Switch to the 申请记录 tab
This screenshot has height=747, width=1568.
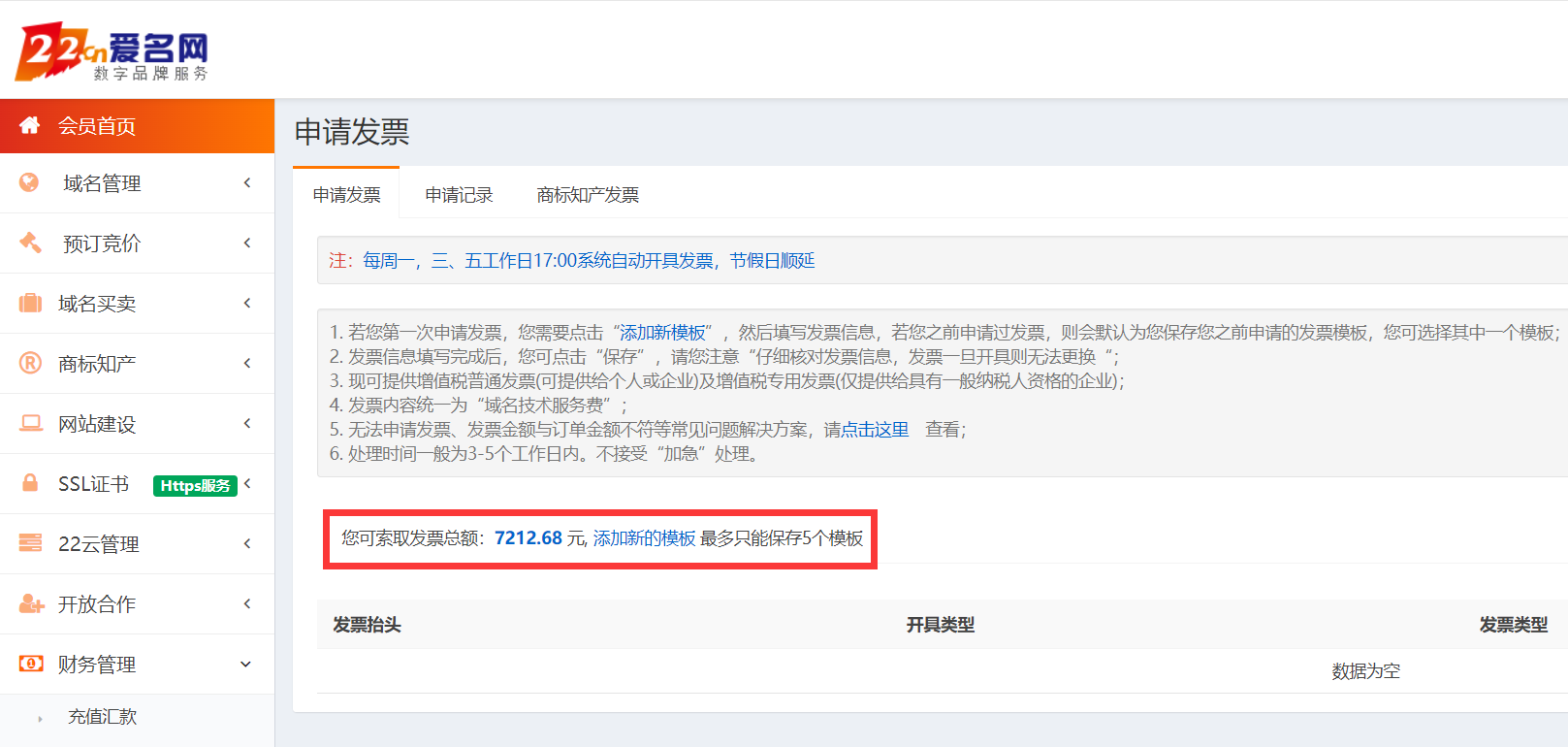pos(459,195)
